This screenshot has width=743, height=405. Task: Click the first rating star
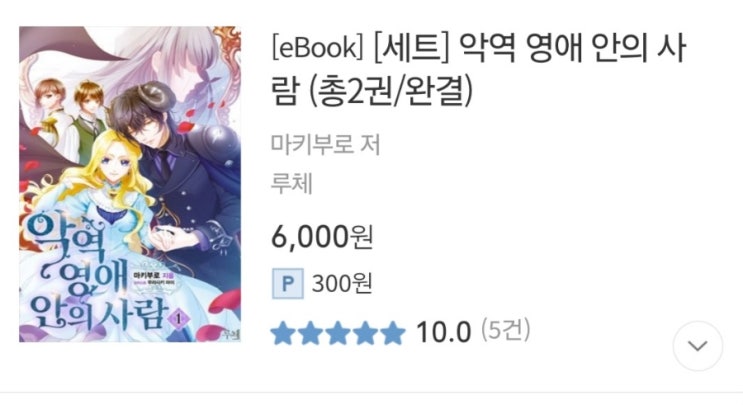(283, 333)
